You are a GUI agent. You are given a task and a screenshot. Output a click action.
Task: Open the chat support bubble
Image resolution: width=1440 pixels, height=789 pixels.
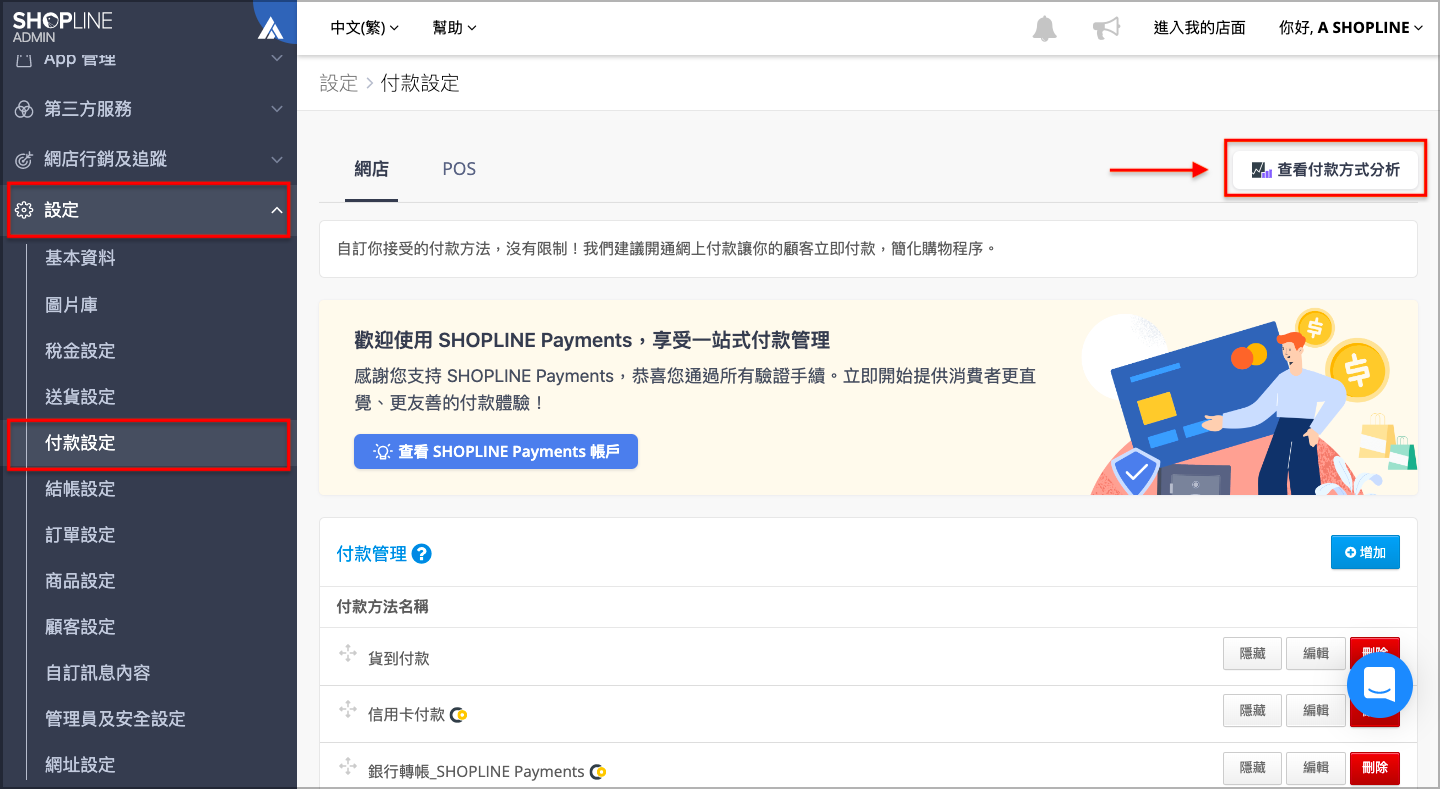[1380, 685]
